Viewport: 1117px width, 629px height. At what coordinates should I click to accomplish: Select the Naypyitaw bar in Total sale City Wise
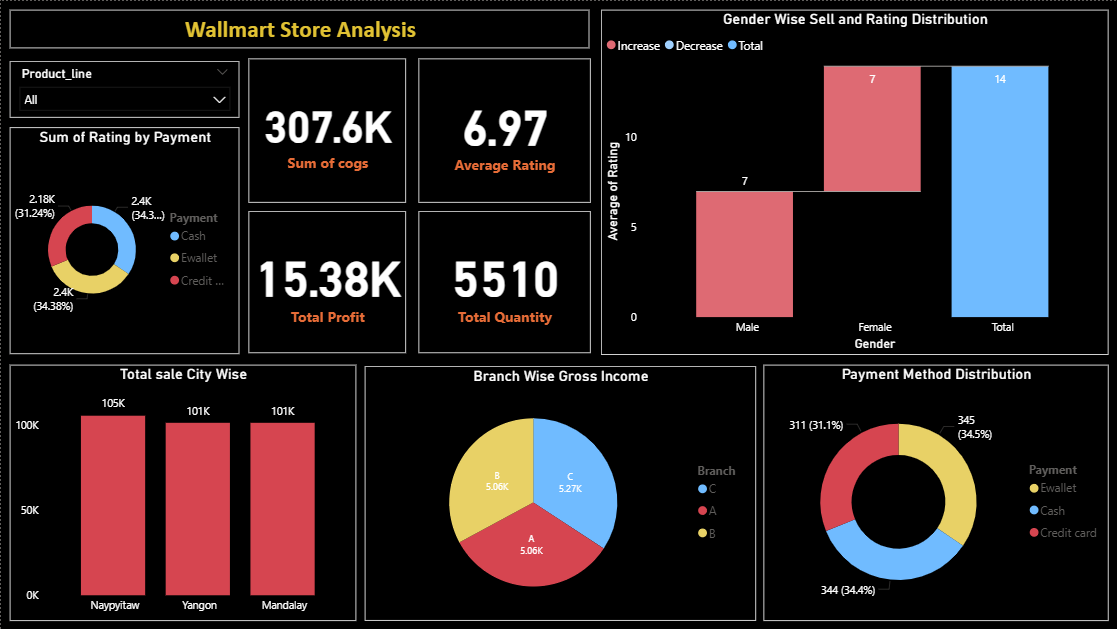[x=113, y=505]
